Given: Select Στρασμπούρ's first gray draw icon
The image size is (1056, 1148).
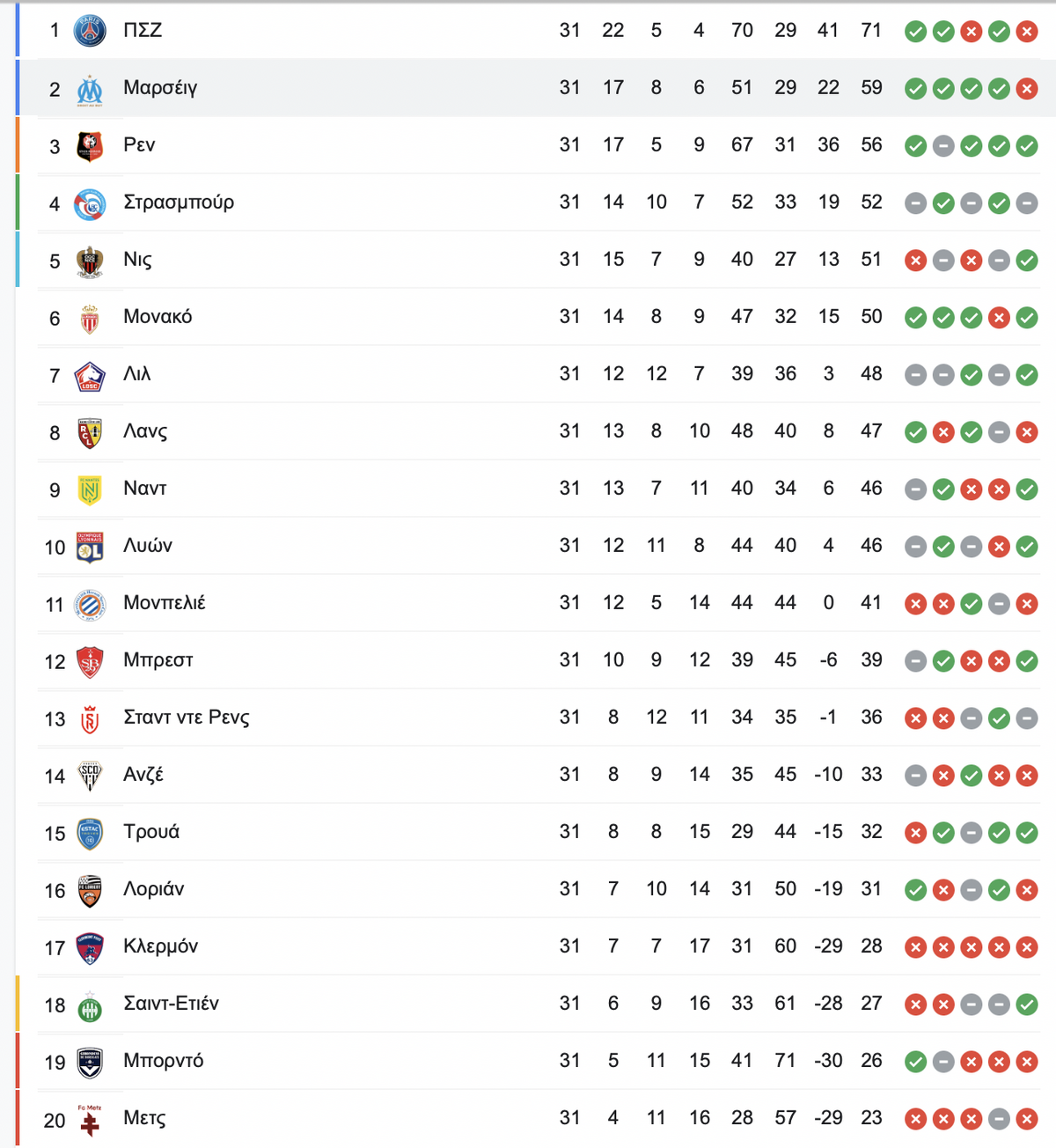Looking at the screenshot, I should click(915, 203).
